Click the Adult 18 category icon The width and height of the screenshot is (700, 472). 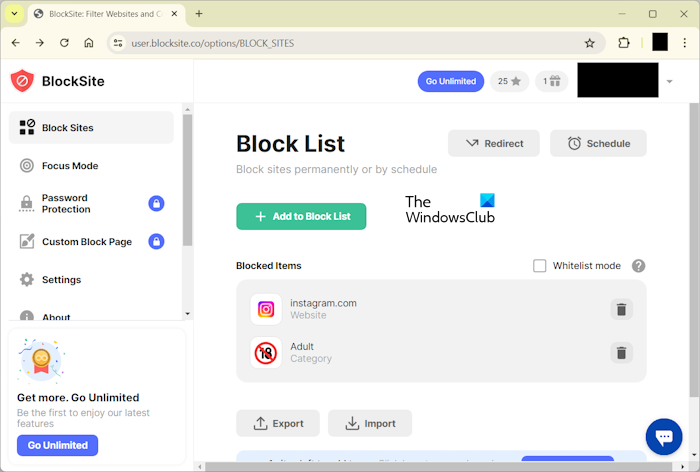coord(266,353)
